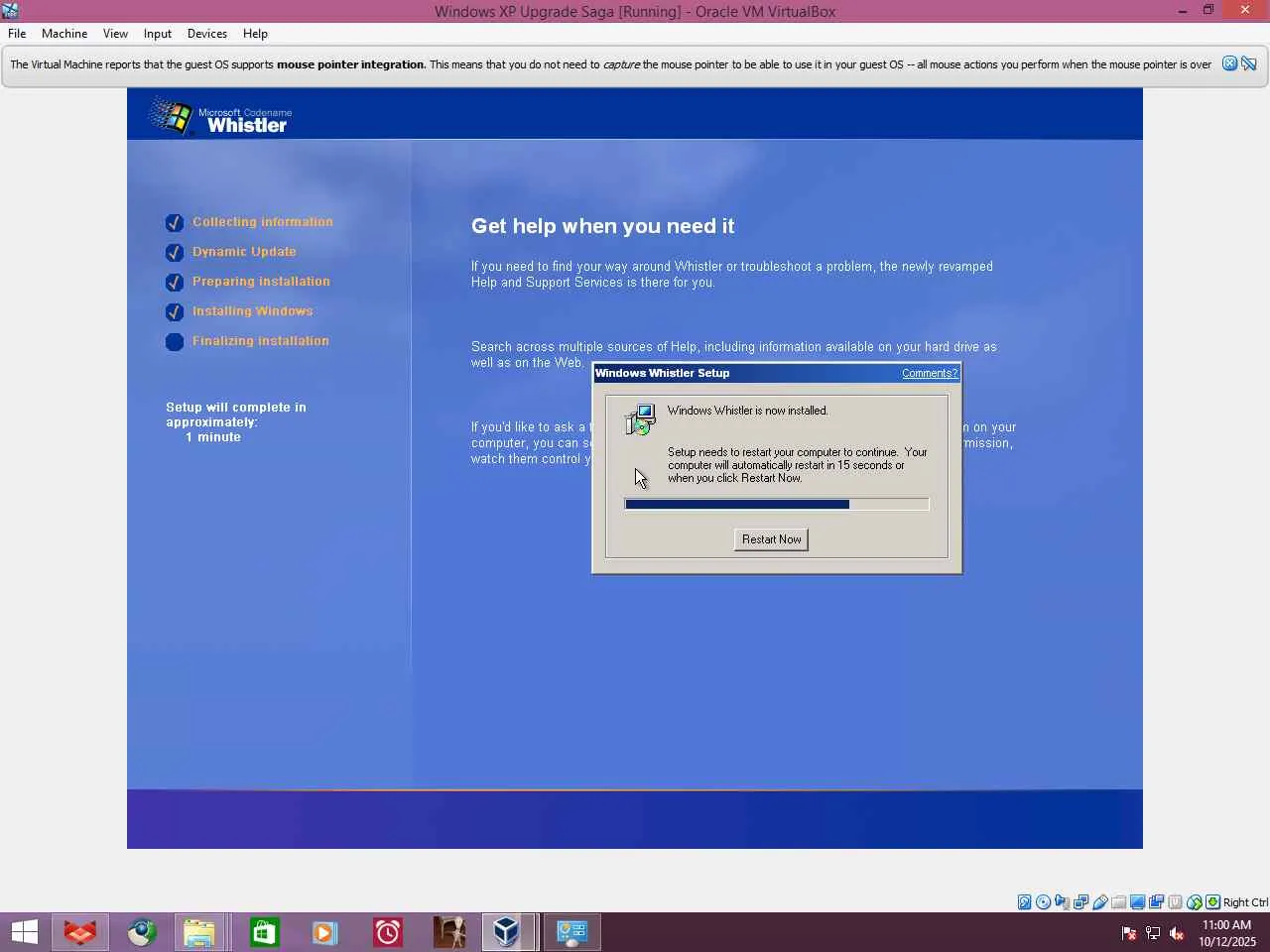1270x952 pixels.
Task: Open the media player taskbar icon
Action: pos(324,932)
